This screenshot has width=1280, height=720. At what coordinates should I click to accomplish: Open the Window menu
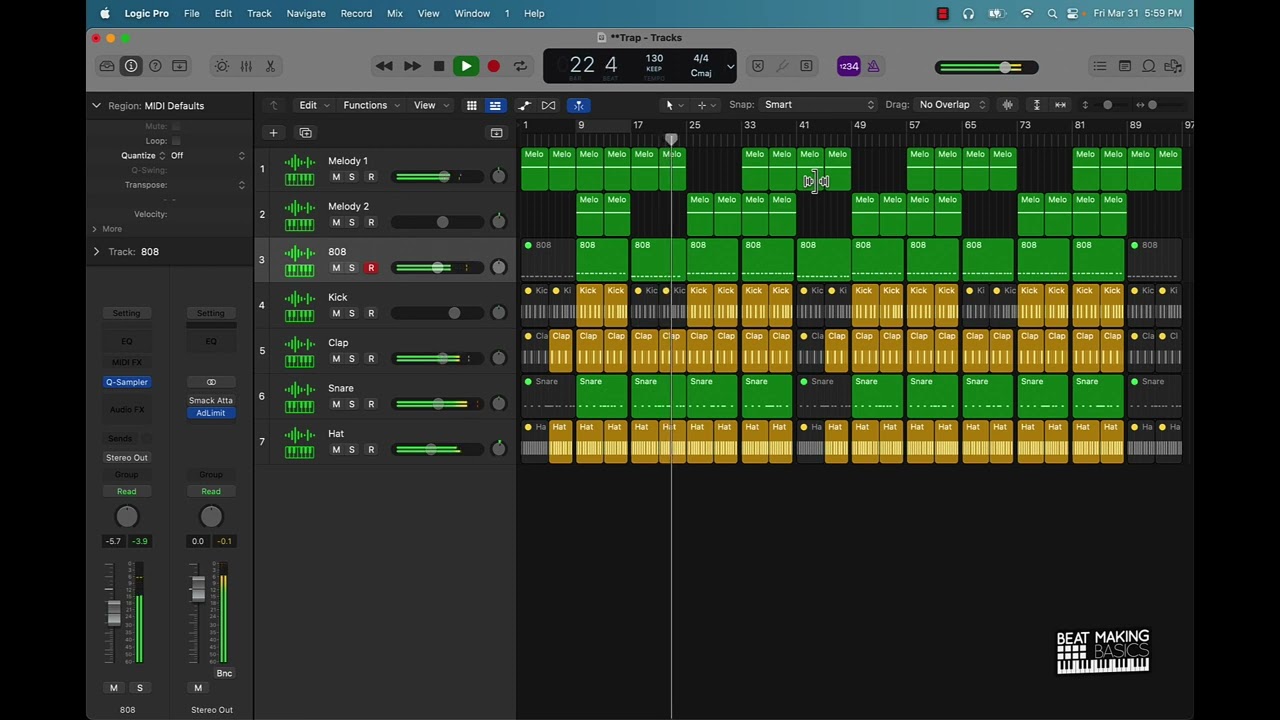pyautogui.click(x=472, y=13)
